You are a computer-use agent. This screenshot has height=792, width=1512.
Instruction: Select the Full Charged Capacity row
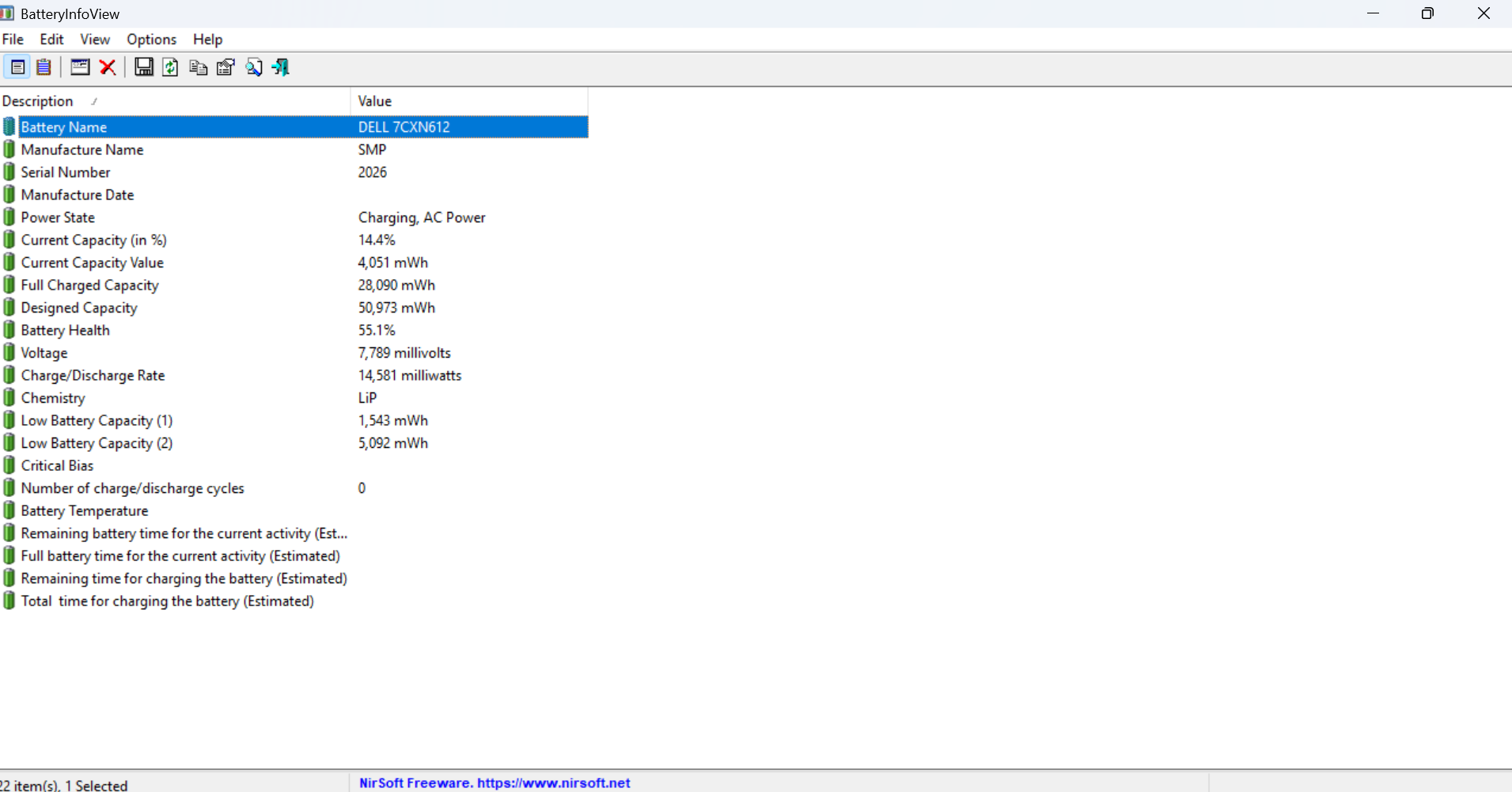coord(89,286)
